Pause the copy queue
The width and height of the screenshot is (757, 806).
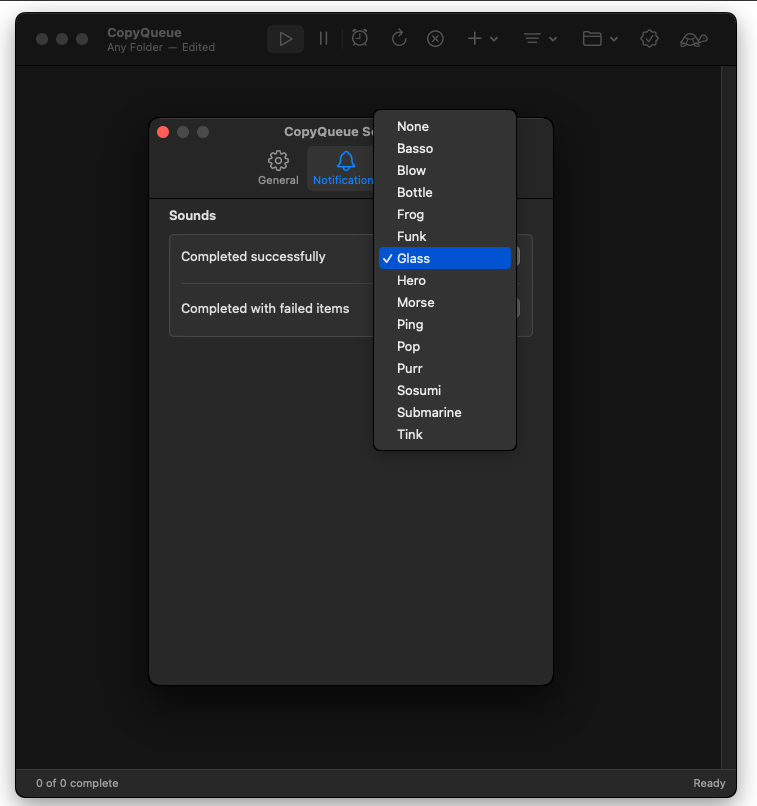323,39
